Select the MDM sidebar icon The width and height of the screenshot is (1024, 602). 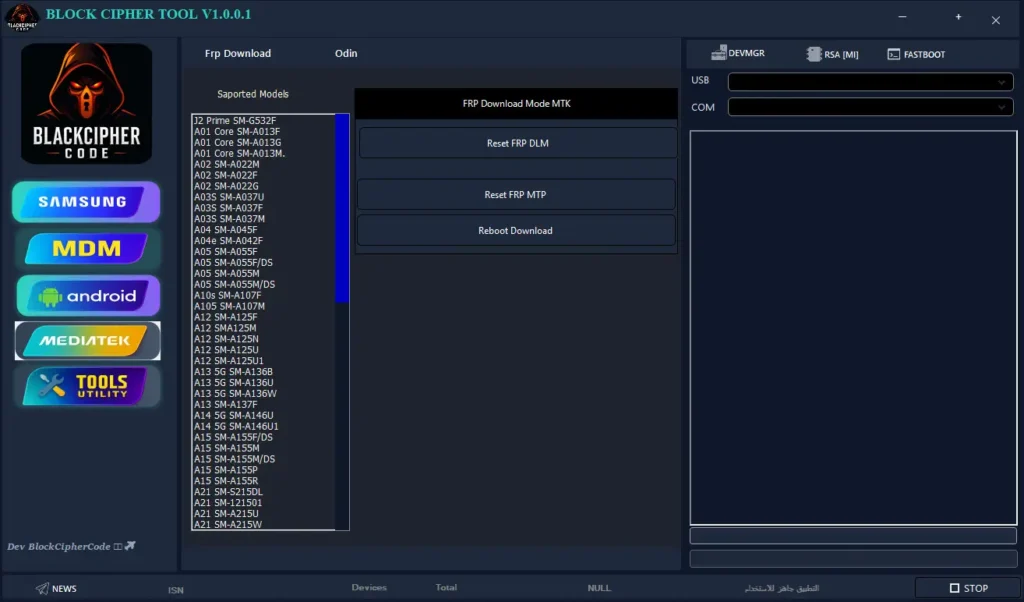(86, 249)
